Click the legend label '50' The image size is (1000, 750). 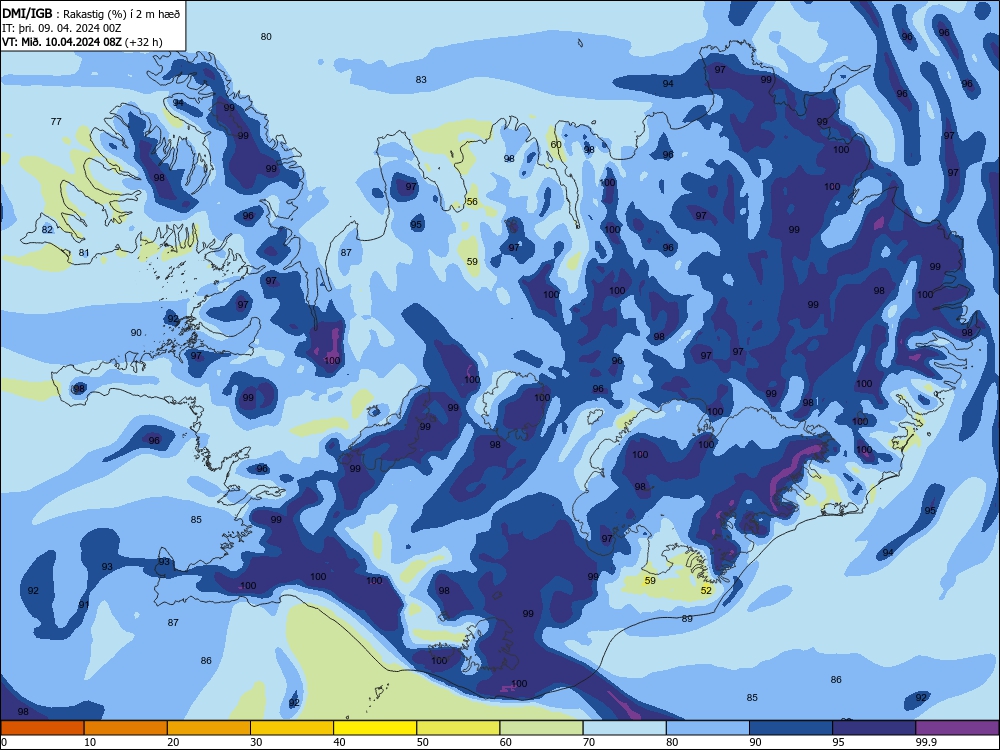pos(422,742)
